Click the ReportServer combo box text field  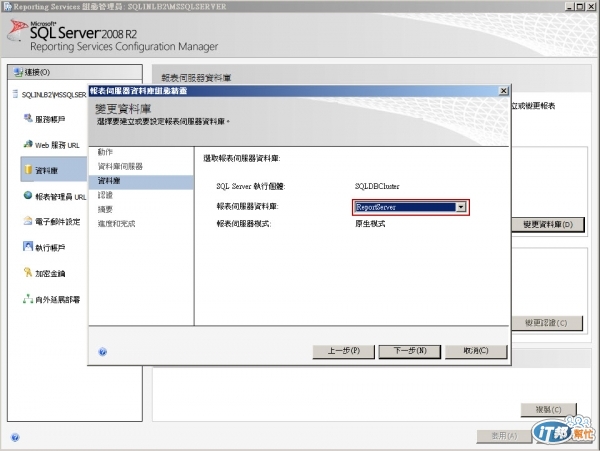point(405,207)
